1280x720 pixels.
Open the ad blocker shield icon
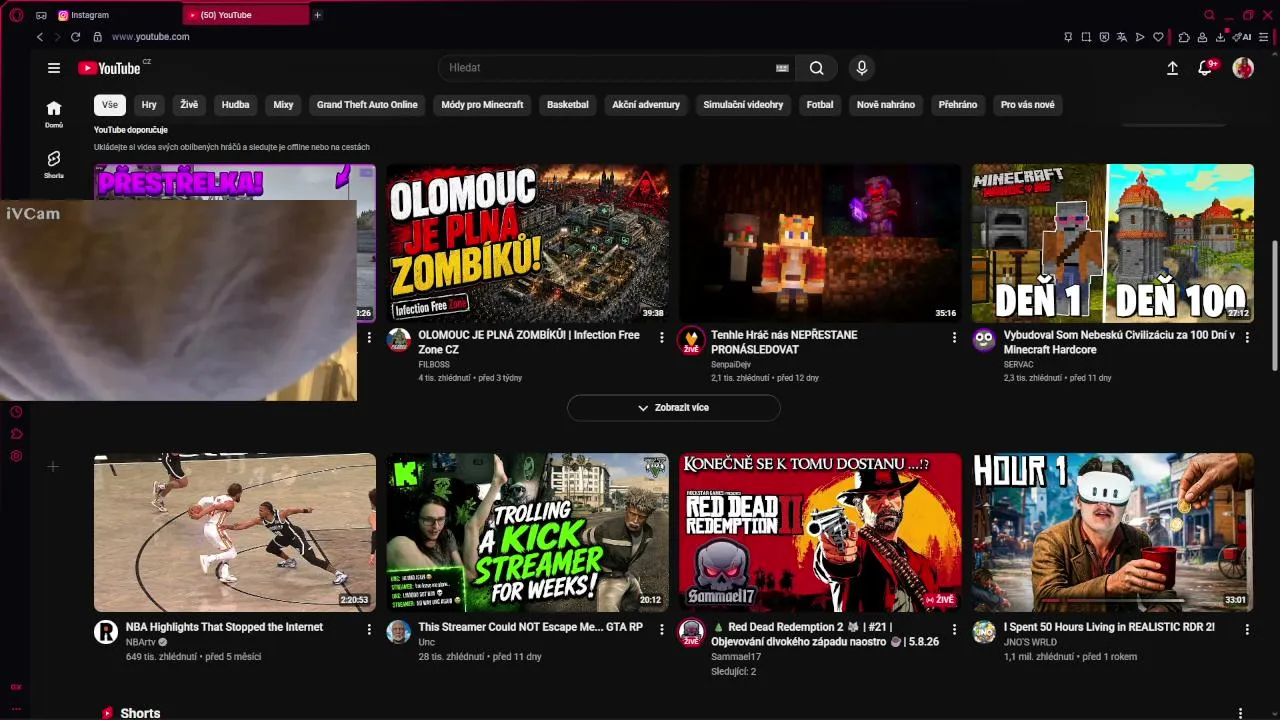click(x=1104, y=37)
